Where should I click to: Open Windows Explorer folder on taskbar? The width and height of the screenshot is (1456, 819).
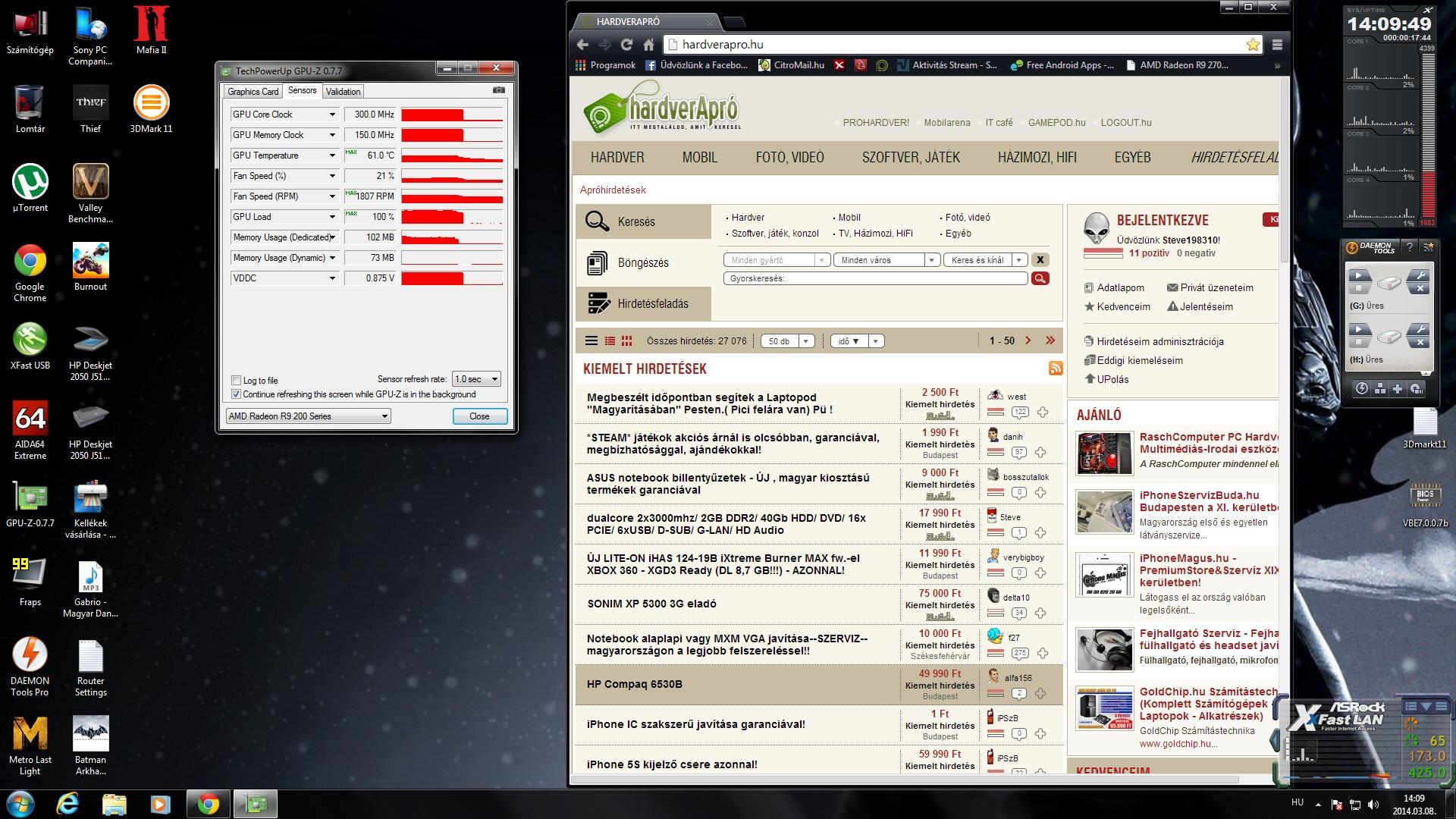pyautogui.click(x=114, y=803)
